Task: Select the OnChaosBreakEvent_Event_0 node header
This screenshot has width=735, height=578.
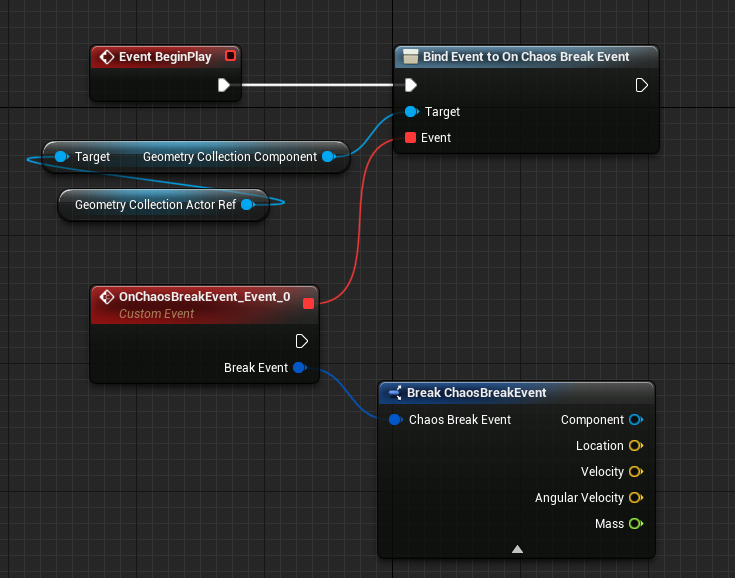Action: point(204,297)
